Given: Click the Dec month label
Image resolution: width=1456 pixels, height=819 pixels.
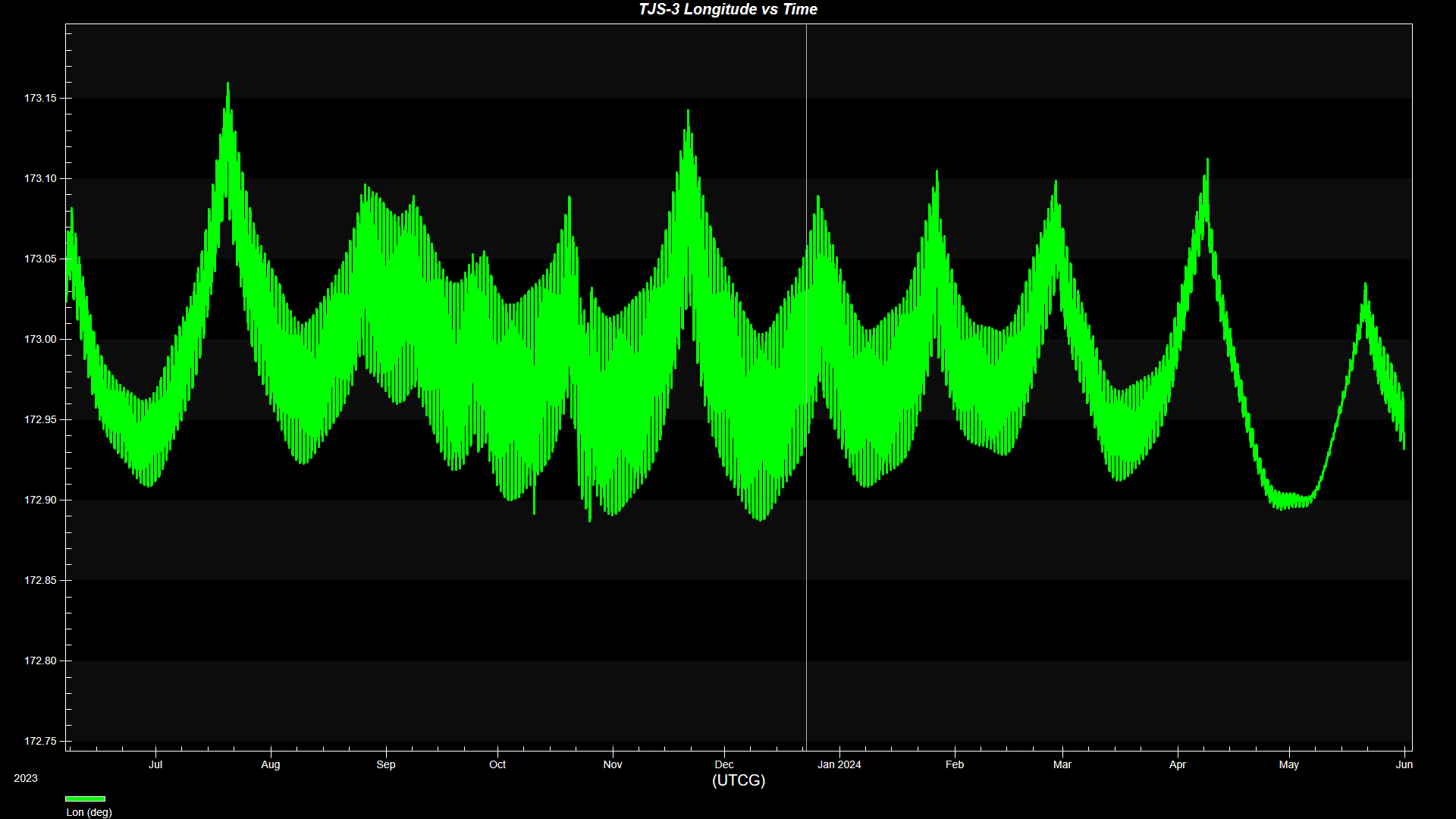Looking at the screenshot, I should pyautogui.click(x=724, y=764).
